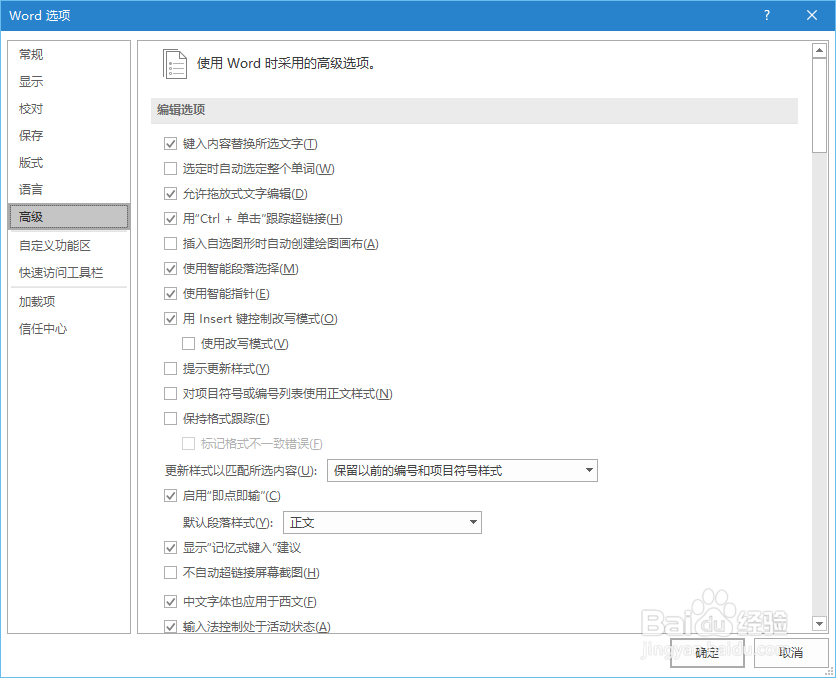The width and height of the screenshot is (836, 678).
Task: Disable 允许拖放式文字编辑
Action: [x=171, y=193]
